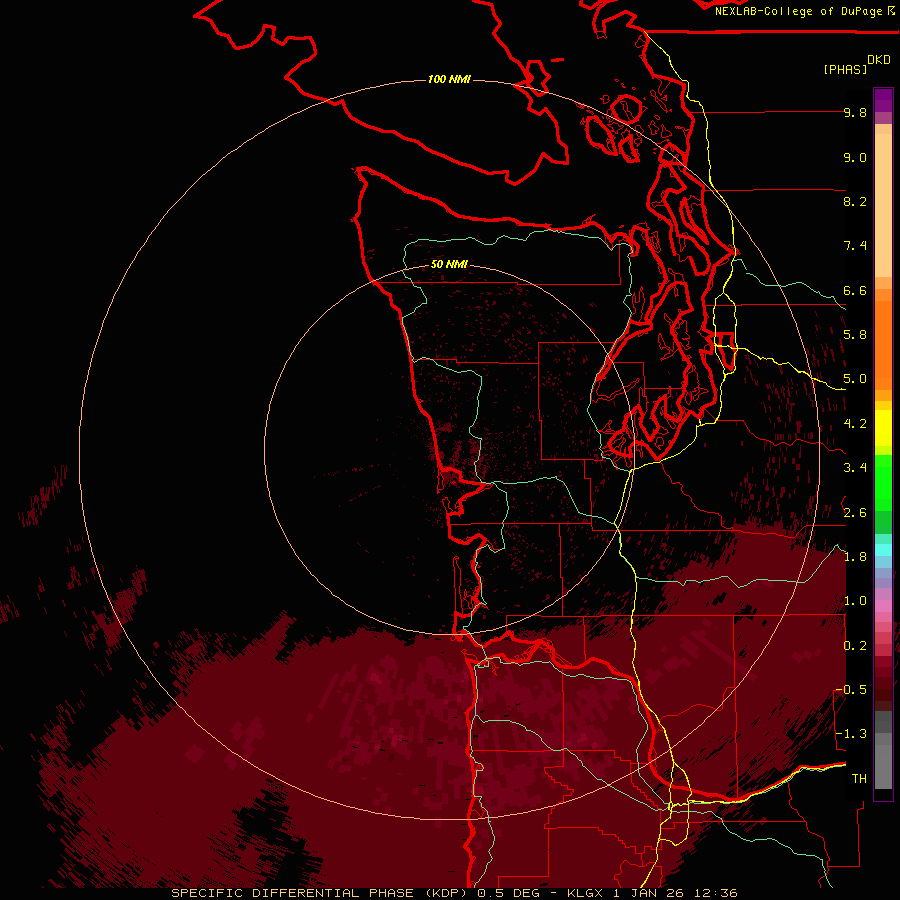Image resolution: width=900 pixels, height=900 pixels.
Task: Click the -1.3 scale value
Action: click(851, 734)
